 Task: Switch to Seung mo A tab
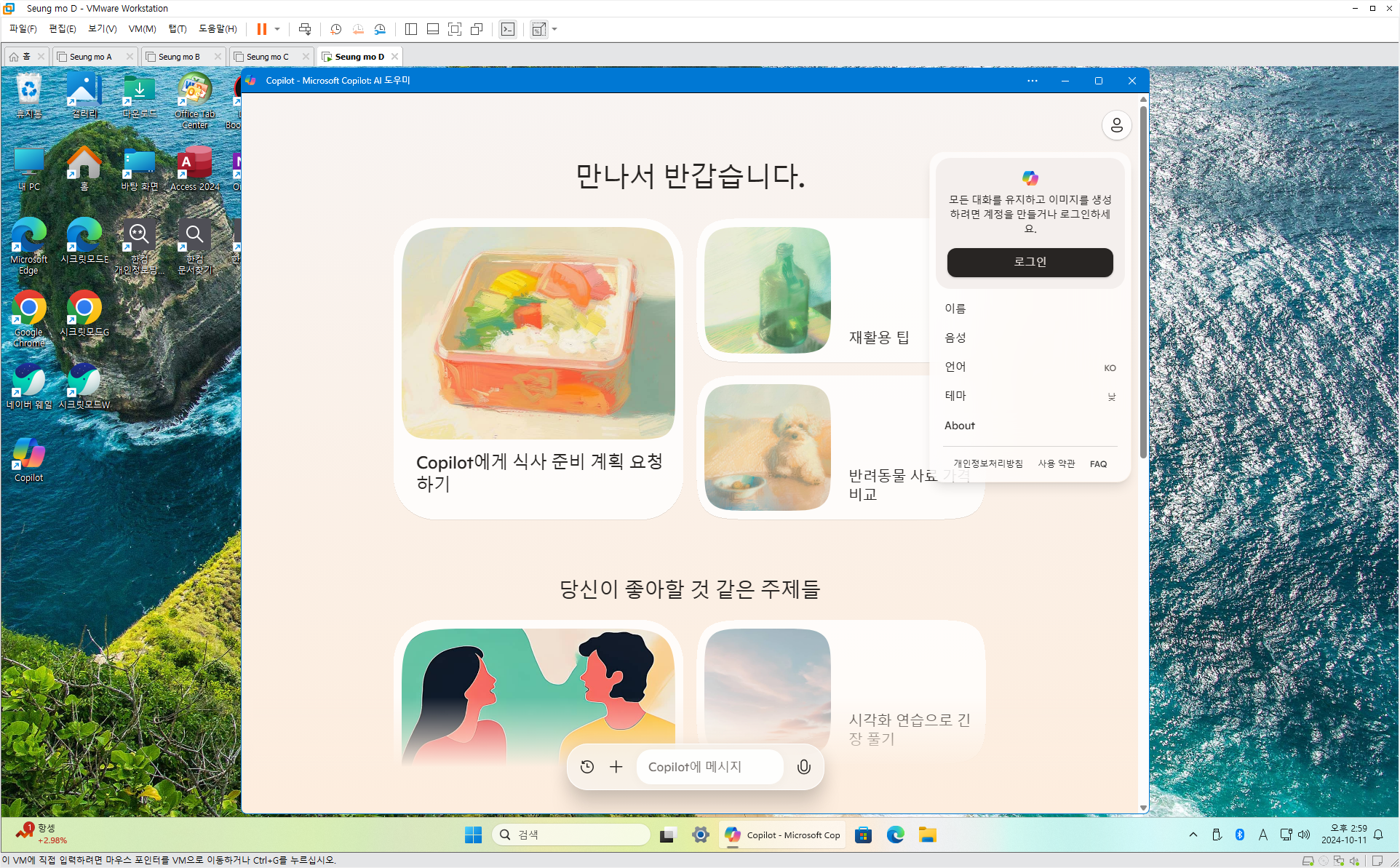[90, 57]
